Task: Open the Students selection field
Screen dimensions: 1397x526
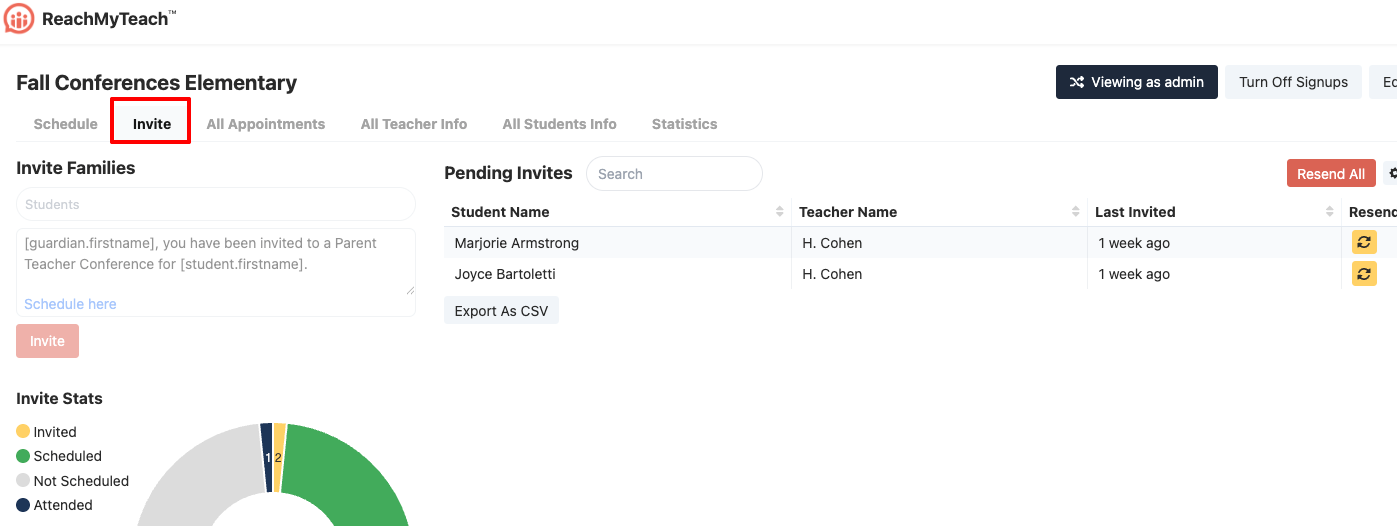Action: pyautogui.click(x=215, y=204)
